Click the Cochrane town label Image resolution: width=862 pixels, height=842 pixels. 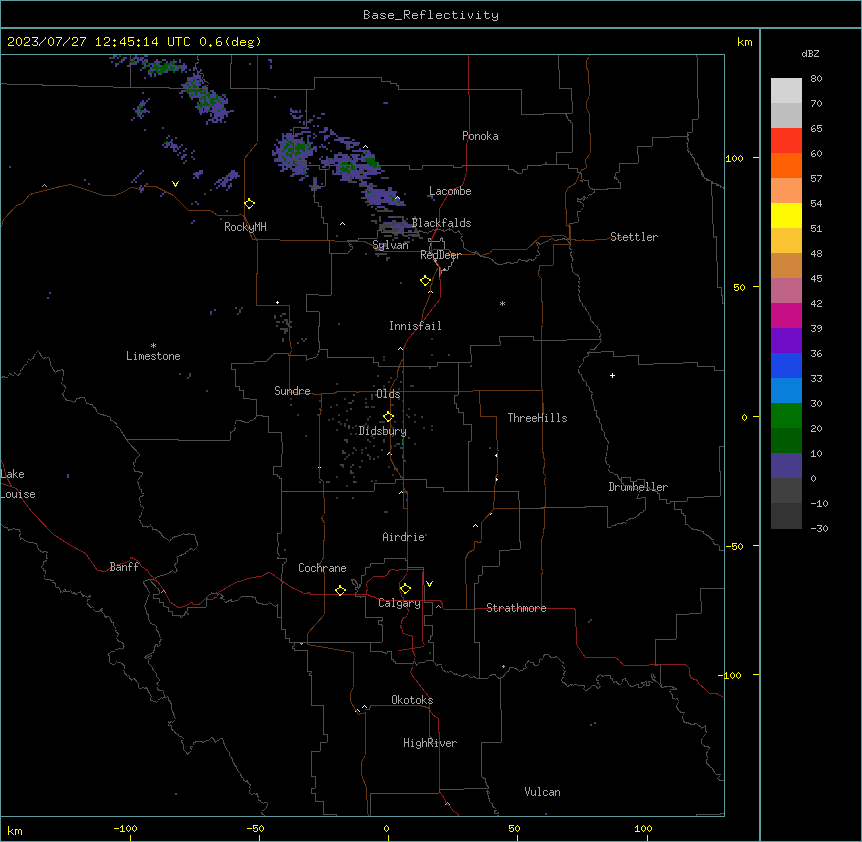click(322, 568)
